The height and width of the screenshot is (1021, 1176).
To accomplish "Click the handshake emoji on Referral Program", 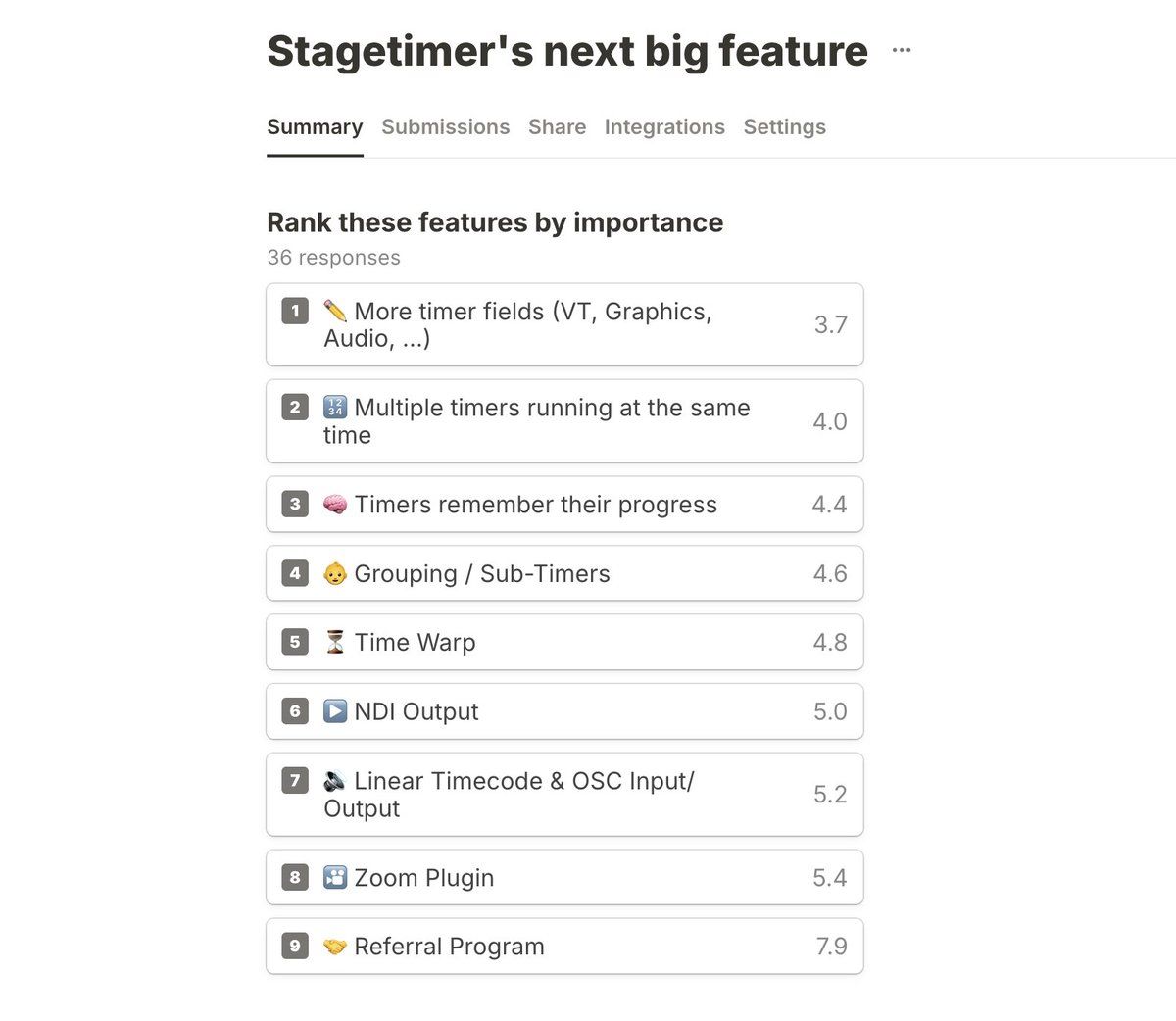I will click(x=335, y=947).
